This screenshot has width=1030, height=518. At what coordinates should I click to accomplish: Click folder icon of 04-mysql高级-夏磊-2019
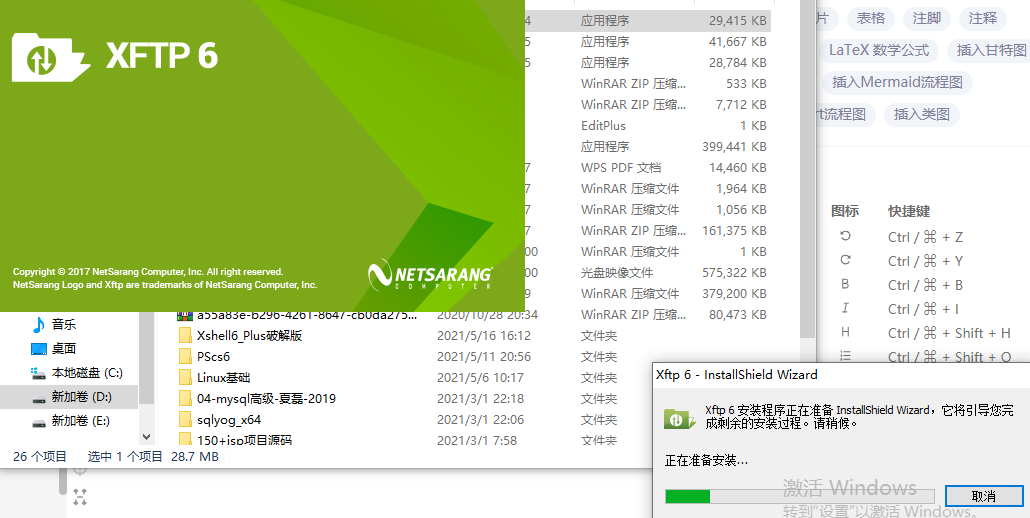(x=185, y=399)
